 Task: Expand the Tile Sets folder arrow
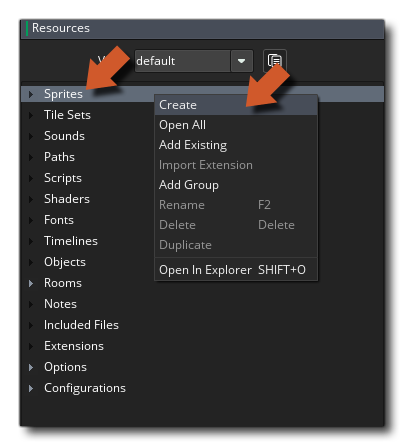pos(31,115)
